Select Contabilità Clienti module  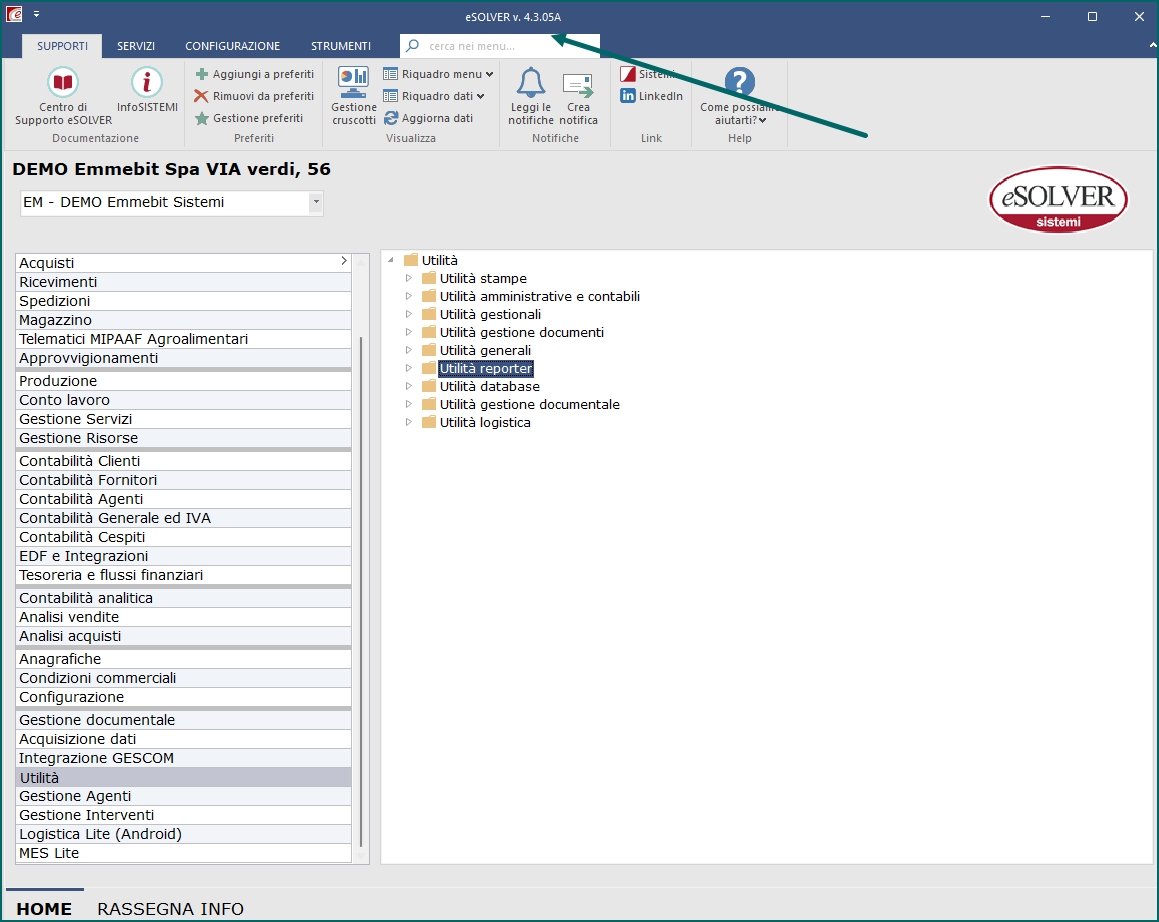183,461
